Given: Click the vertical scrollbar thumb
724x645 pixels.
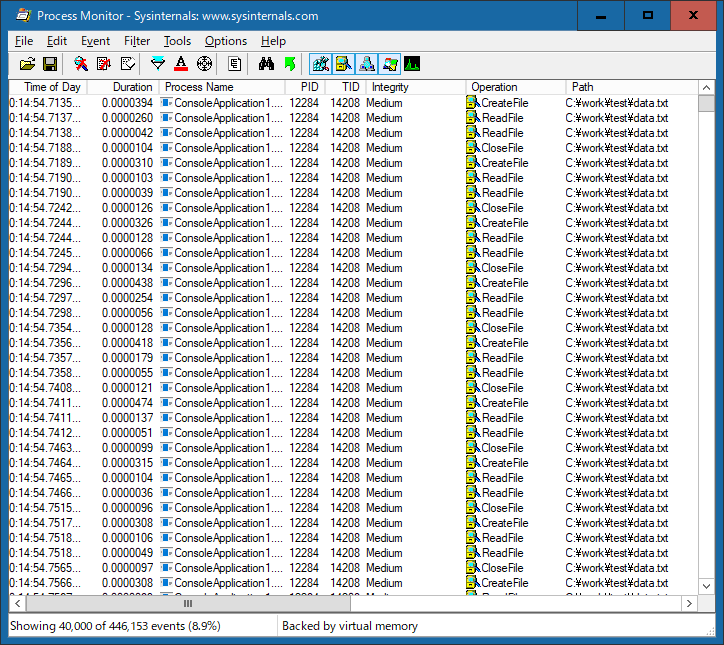Looking at the screenshot, I should [706, 103].
